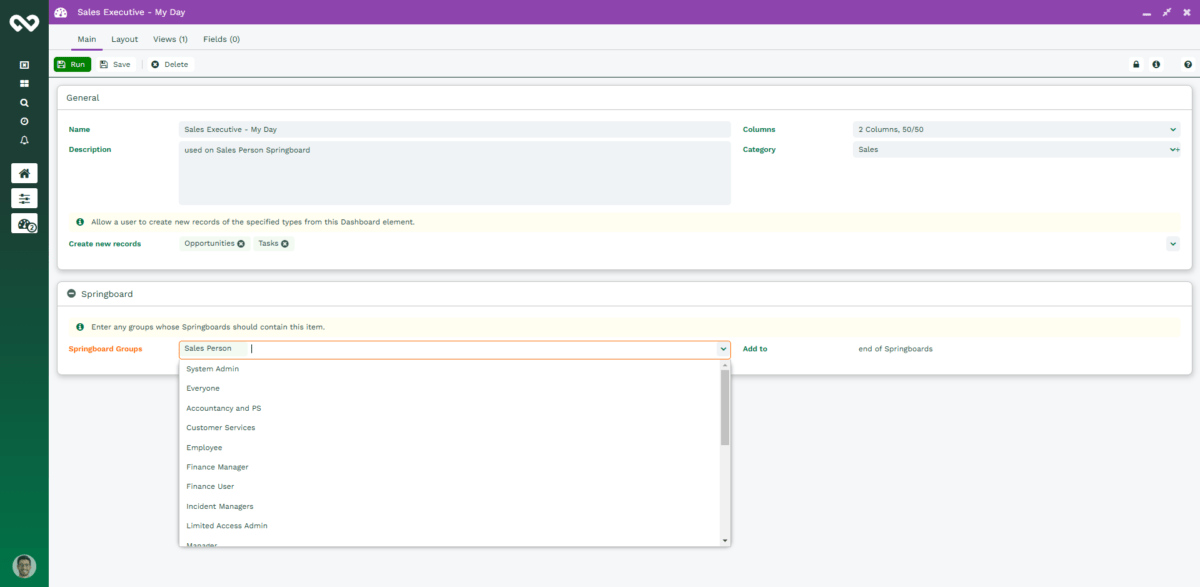Switch to the Layout tab
Image resolution: width=1200 pixels, height=587 pixels.
pos(124,39)
